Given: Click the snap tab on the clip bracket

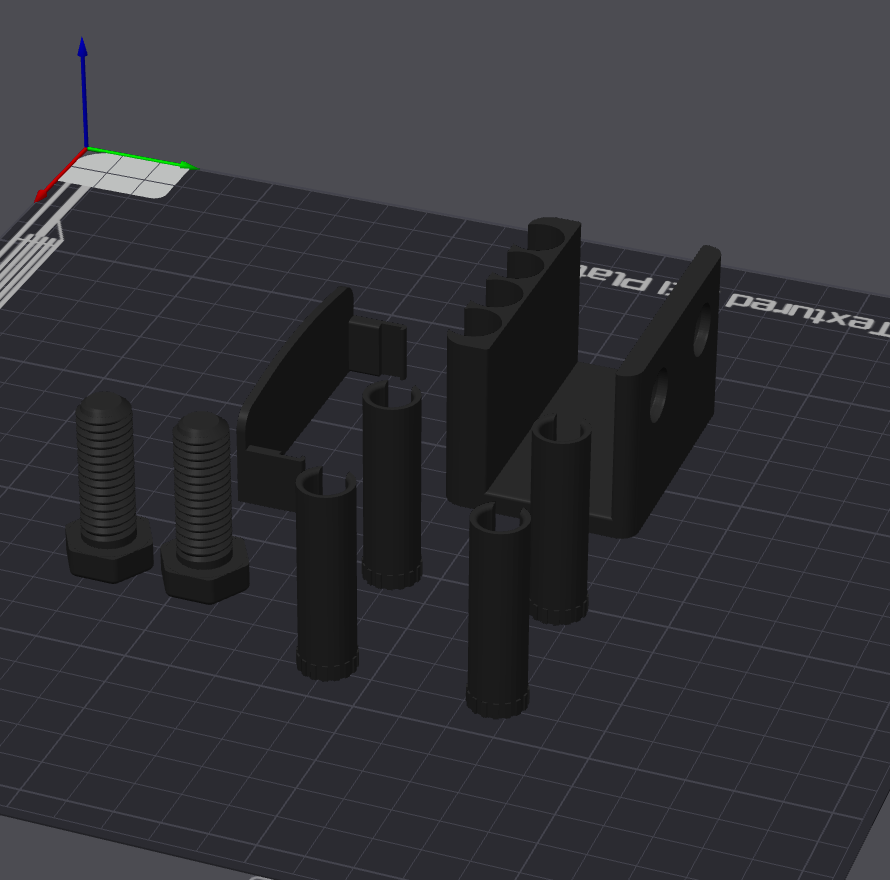Looking at the screenshot, I should 377,347.
